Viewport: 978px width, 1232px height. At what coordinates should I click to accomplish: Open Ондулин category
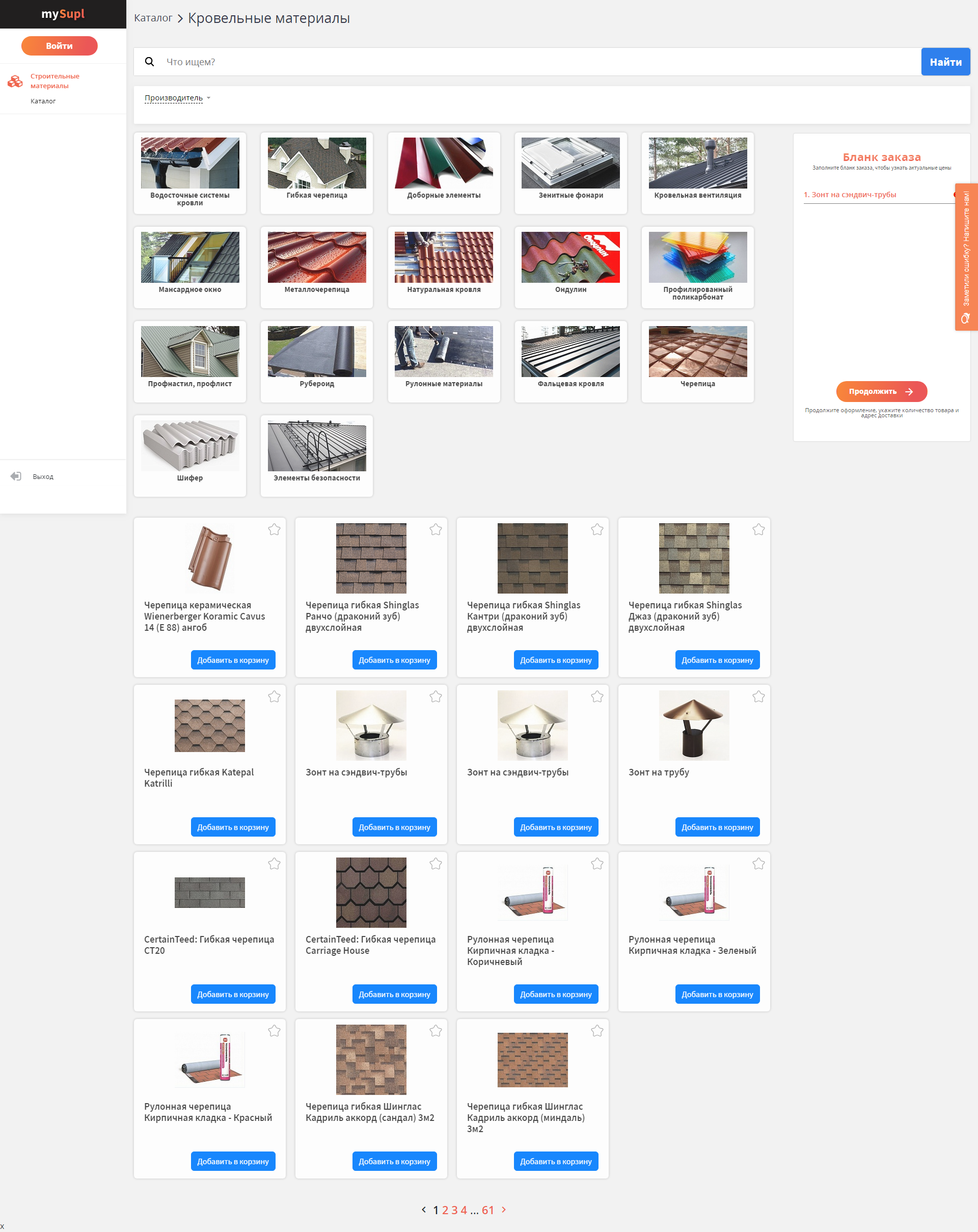pos(570,267)
